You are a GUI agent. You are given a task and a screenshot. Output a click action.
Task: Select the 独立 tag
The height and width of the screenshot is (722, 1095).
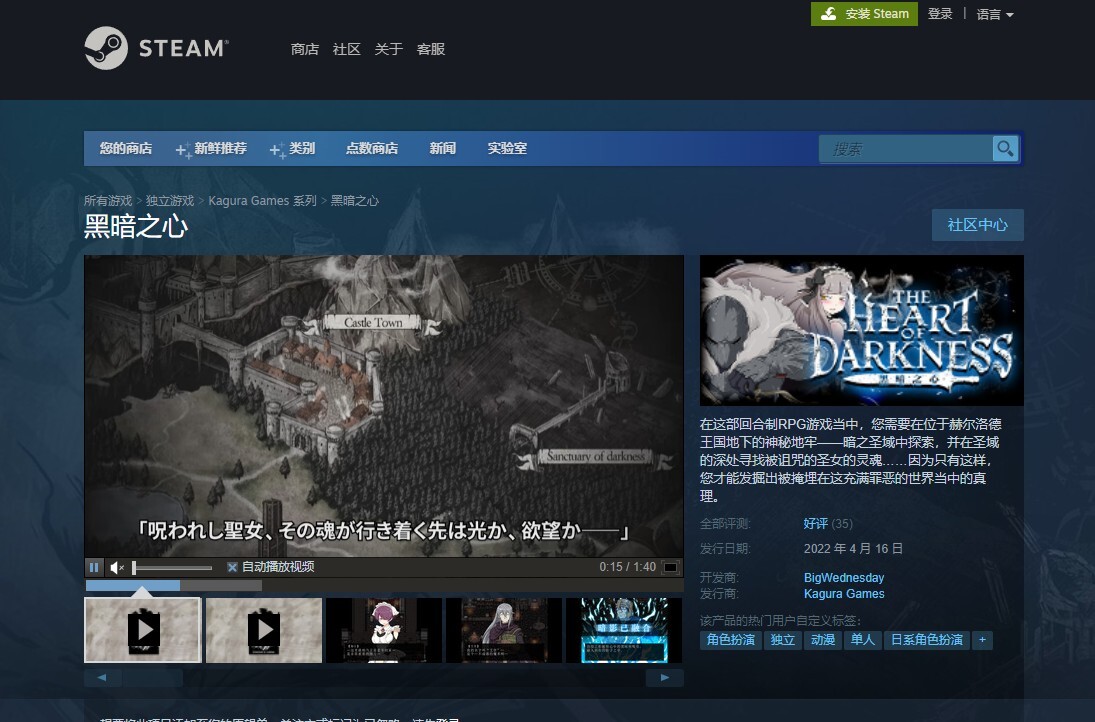pyautogui.click(x=782, y=640)
